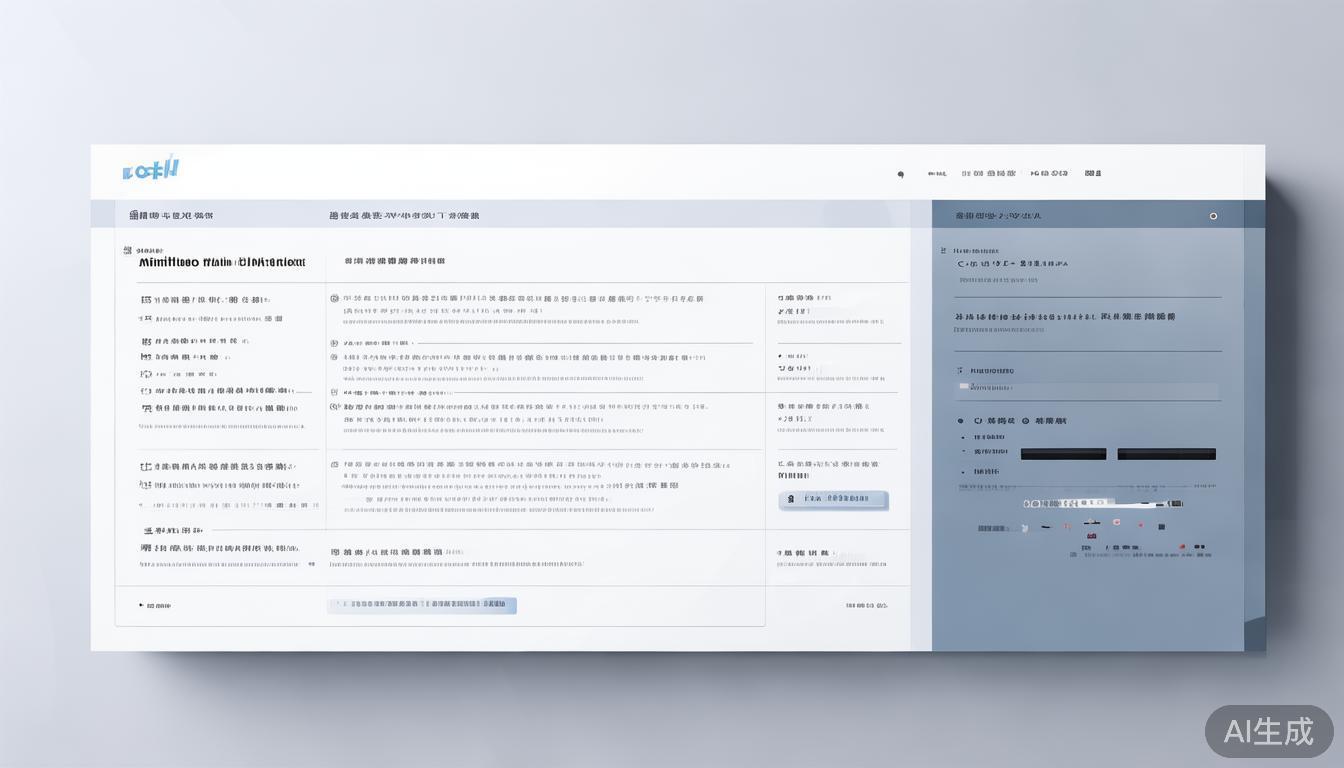Screen dimensions: 1344x768
Task: Click the circle icon in the dark panel header
Action: click(x=1213, y=216)
